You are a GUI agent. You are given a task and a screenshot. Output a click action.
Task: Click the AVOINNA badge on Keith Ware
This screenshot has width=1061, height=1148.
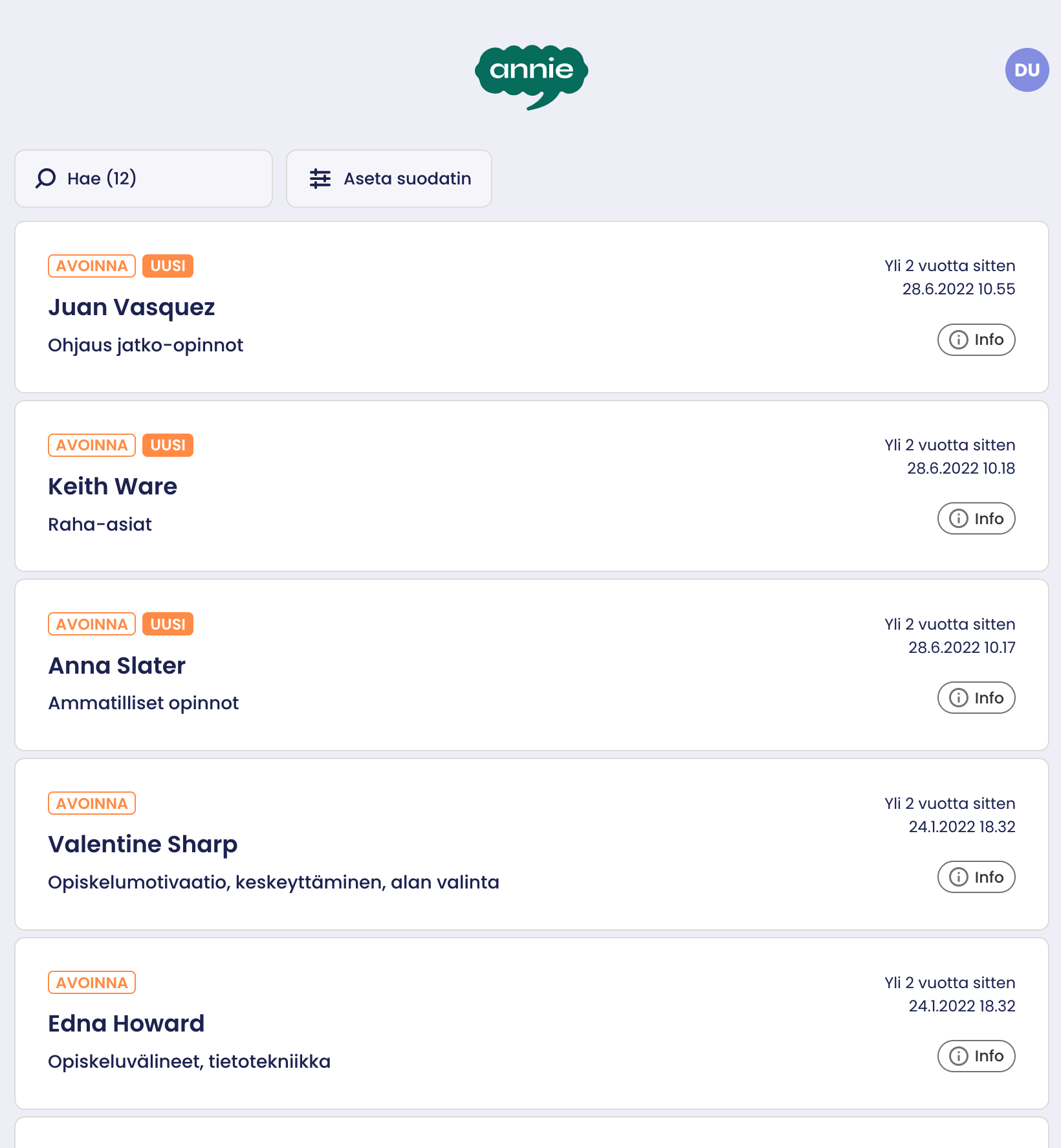pyautogui.click(x=92, y=445)
